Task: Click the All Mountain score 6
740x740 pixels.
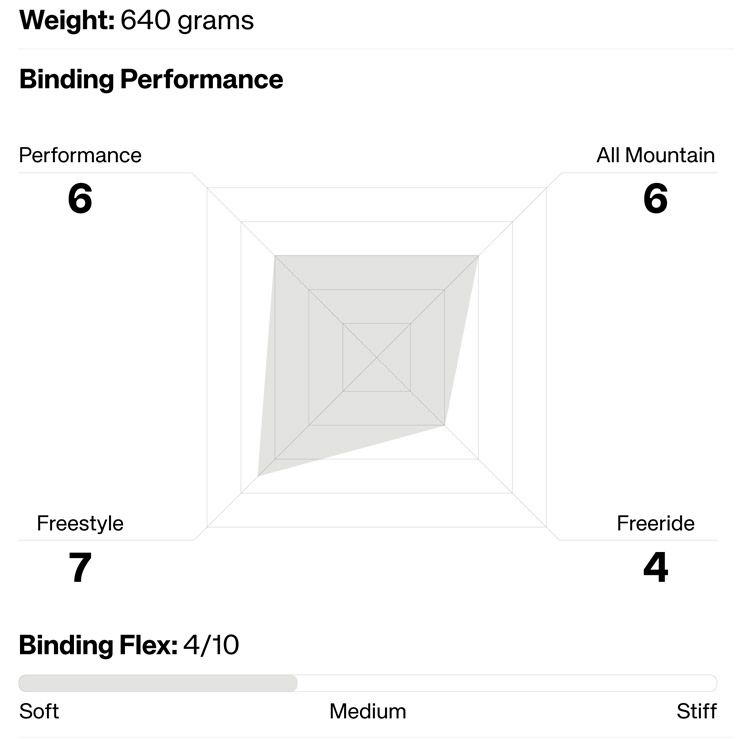Action: click(x=655, y=199)
